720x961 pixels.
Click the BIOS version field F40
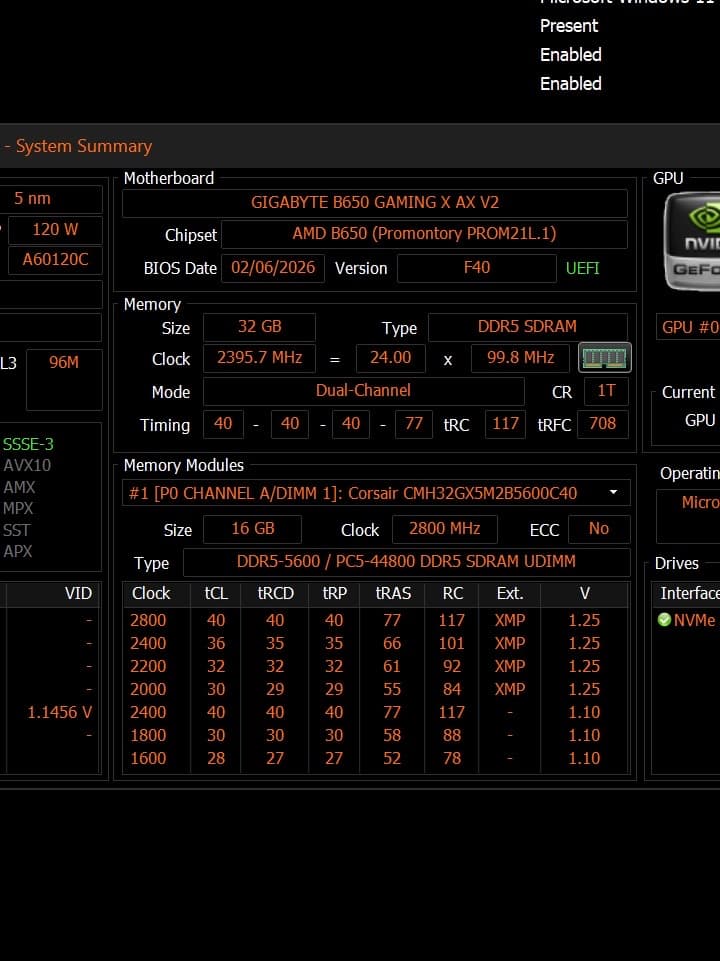click(476, 268)
